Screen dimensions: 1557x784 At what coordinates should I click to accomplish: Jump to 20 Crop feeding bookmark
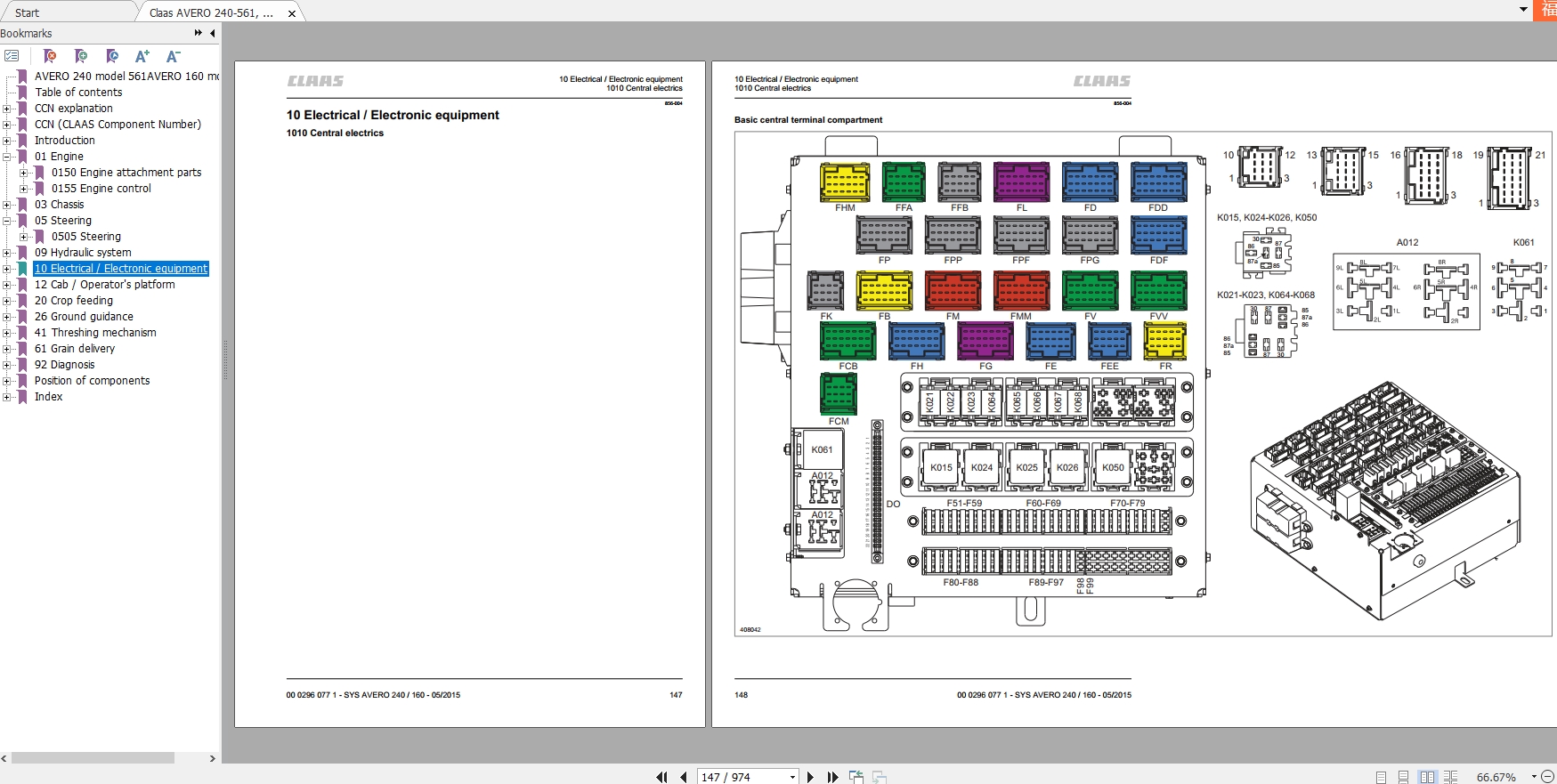(74, 301)
